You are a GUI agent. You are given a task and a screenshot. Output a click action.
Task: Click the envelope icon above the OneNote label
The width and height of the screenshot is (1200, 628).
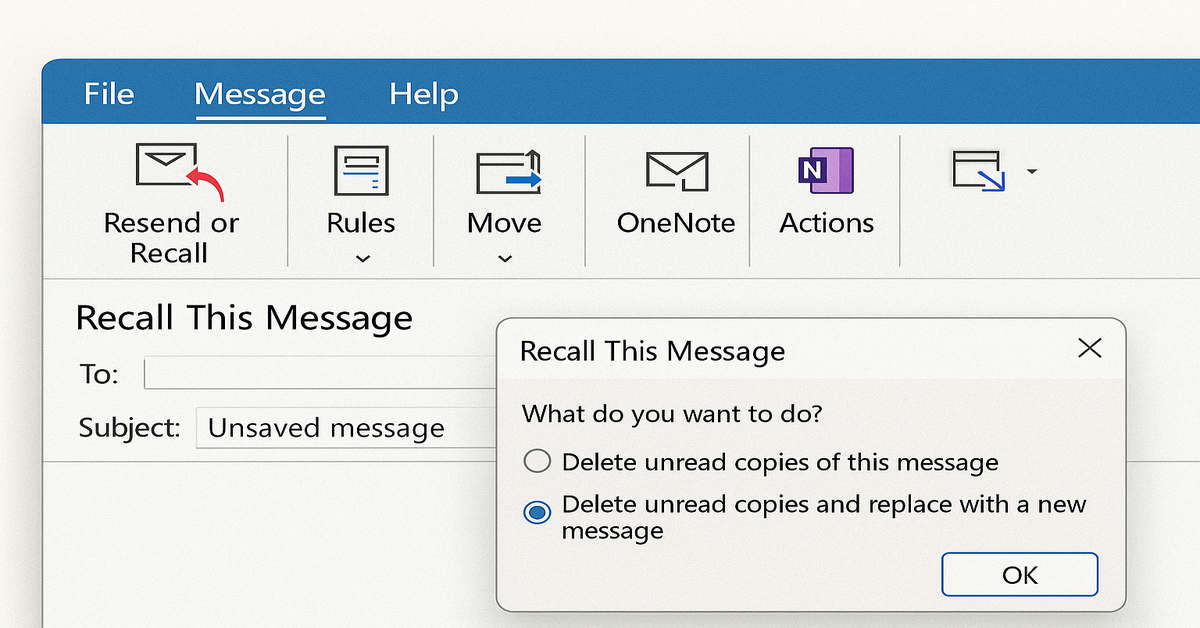coord(677,171)
